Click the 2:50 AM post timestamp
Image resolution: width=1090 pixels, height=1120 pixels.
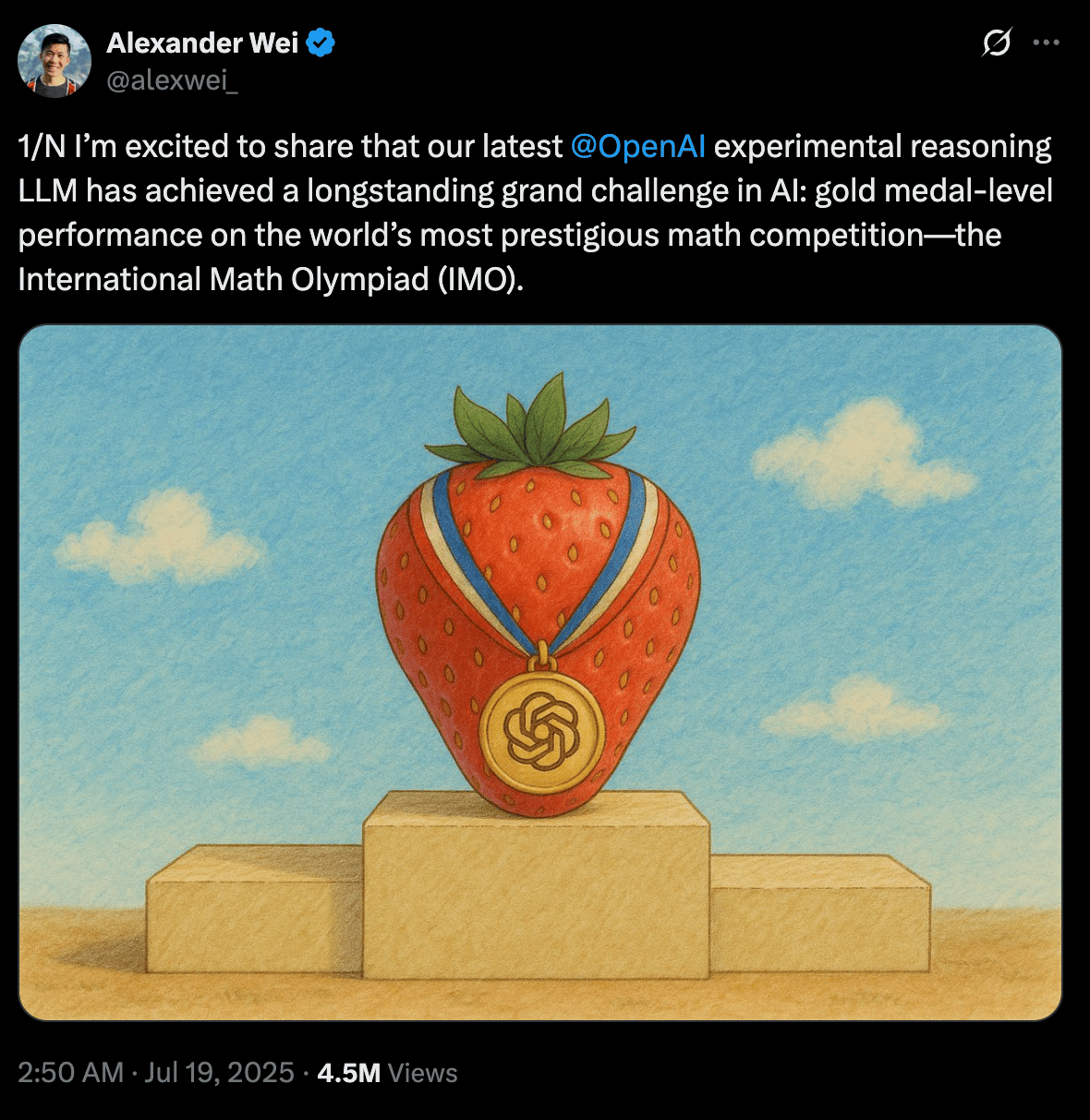tap(70, 1073)
